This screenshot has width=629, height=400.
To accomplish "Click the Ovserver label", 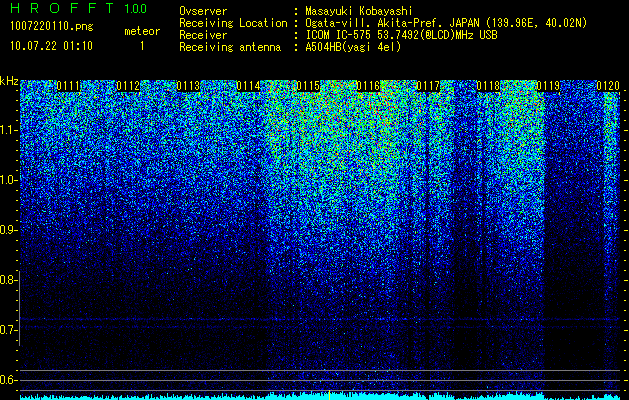I will coord(203,12).
